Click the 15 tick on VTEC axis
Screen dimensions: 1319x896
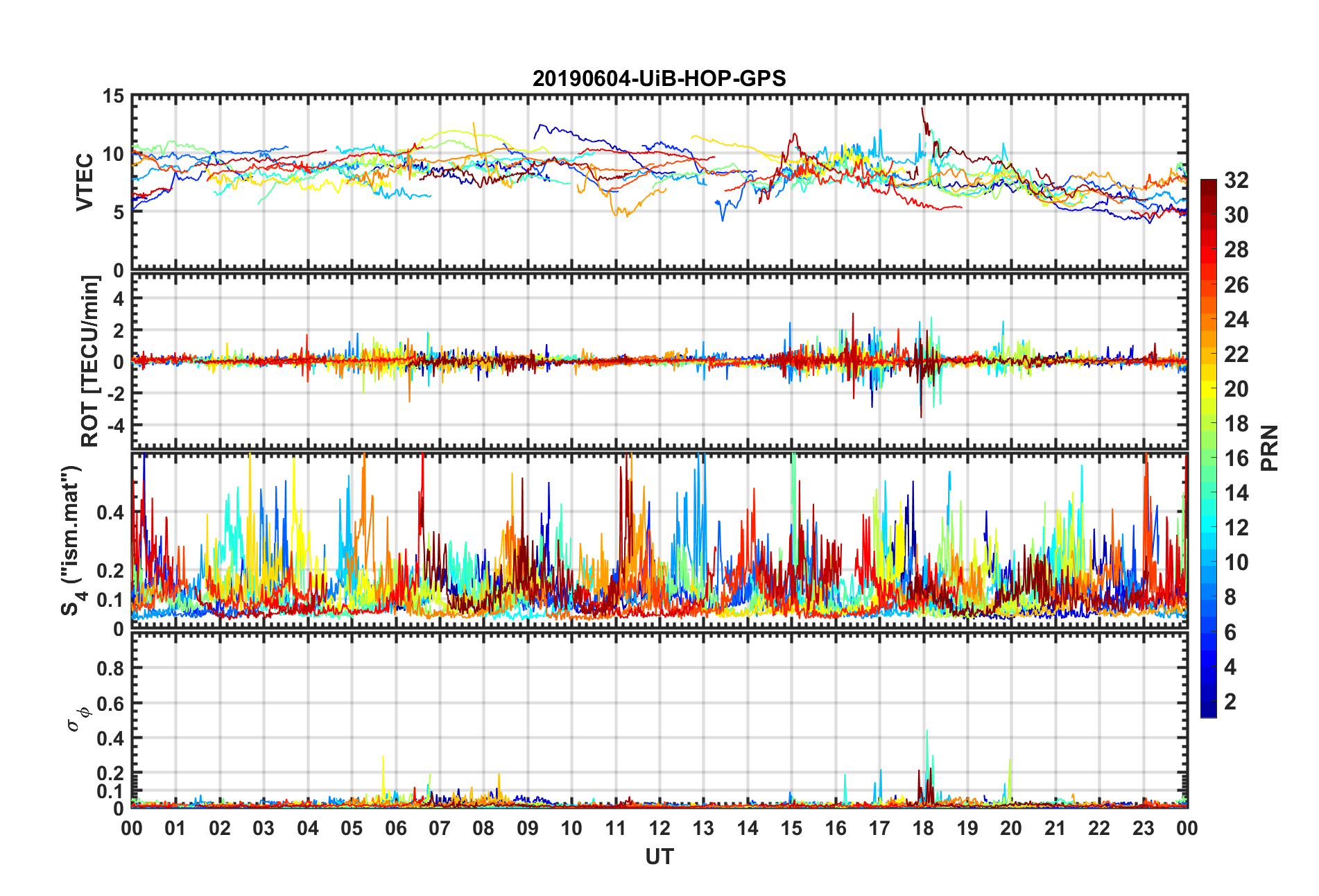(113, 96)
